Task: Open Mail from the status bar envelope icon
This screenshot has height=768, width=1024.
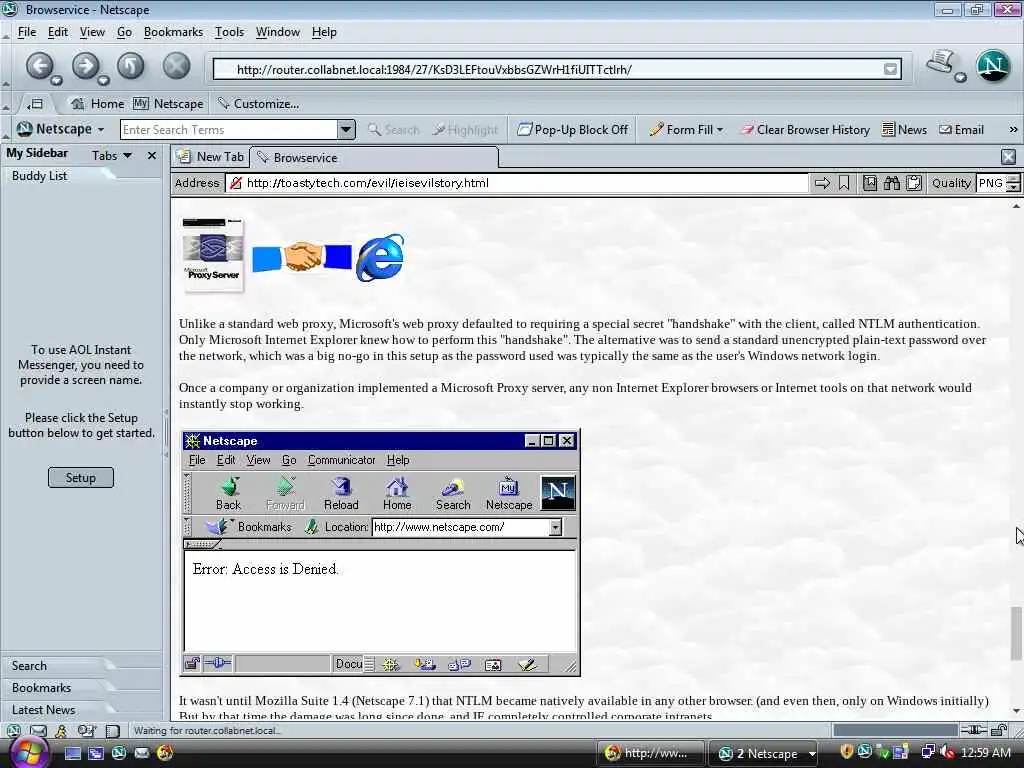Action: tap(39, 731)
